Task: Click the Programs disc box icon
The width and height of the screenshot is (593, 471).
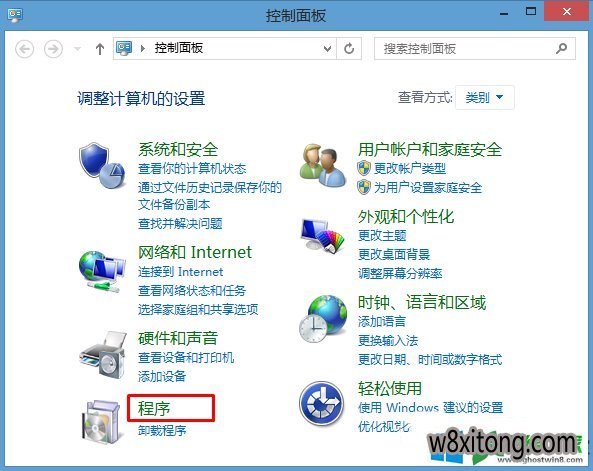Action: pos(102,421)
